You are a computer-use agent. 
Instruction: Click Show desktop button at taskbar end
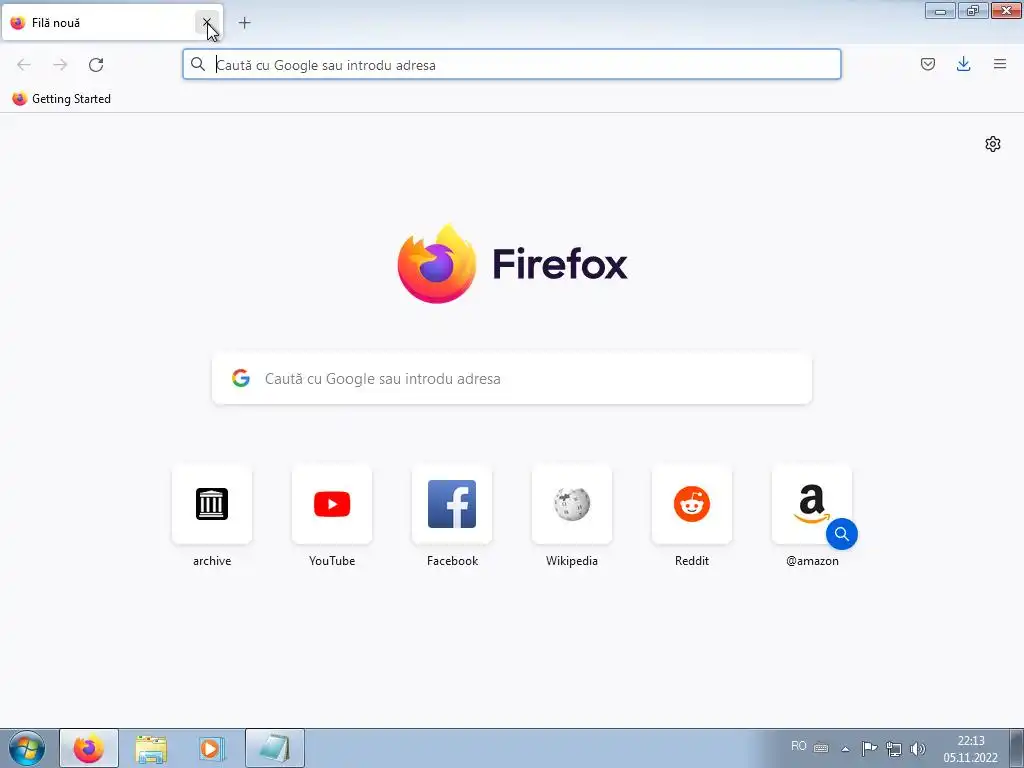1016,748
